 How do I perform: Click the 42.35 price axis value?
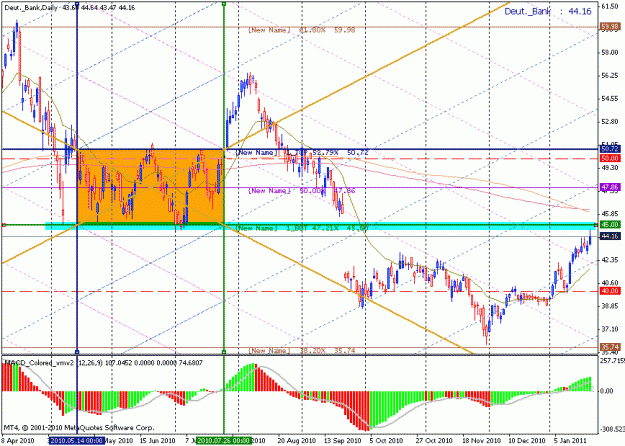point(610,260)
